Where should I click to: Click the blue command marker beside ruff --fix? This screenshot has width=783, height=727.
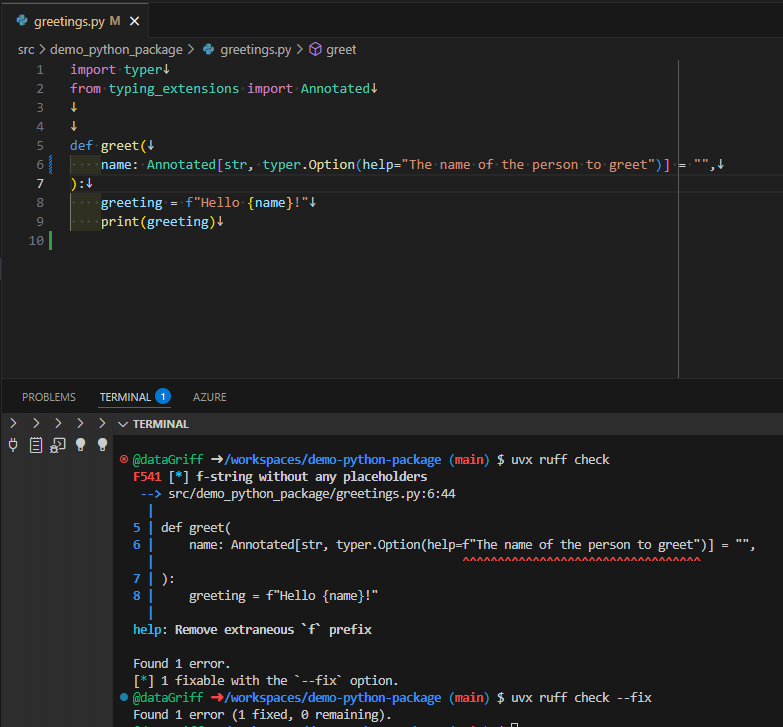point(124,697)
